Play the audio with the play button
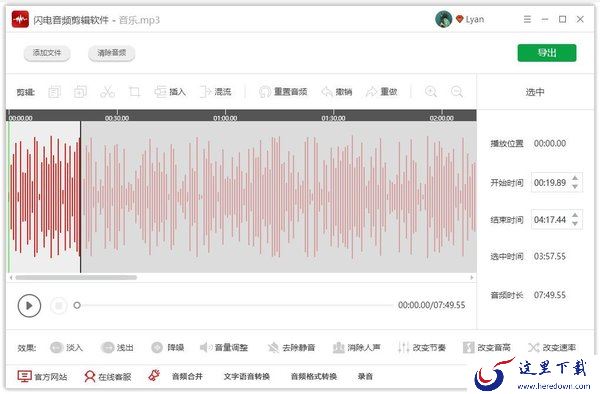Image resolution: width=600 pixels, height=394 pixels. [x=29, y=305]
